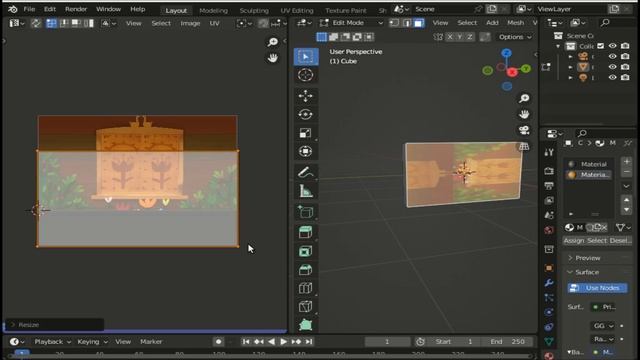Activate the Cursor tool
This screenshot has width=640, height=360.
point(306,75)
